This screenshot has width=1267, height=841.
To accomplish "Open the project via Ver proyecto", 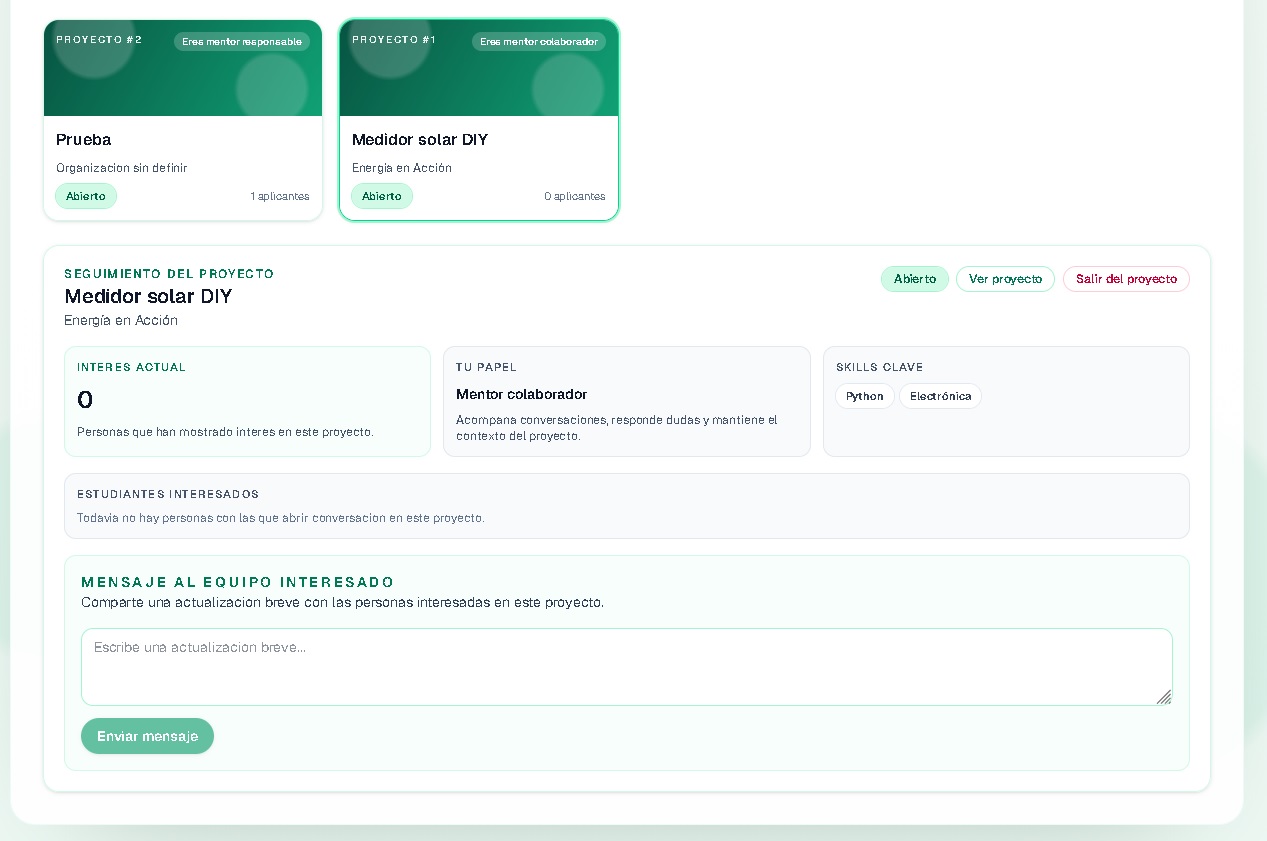I will [x=1005, y=279].
